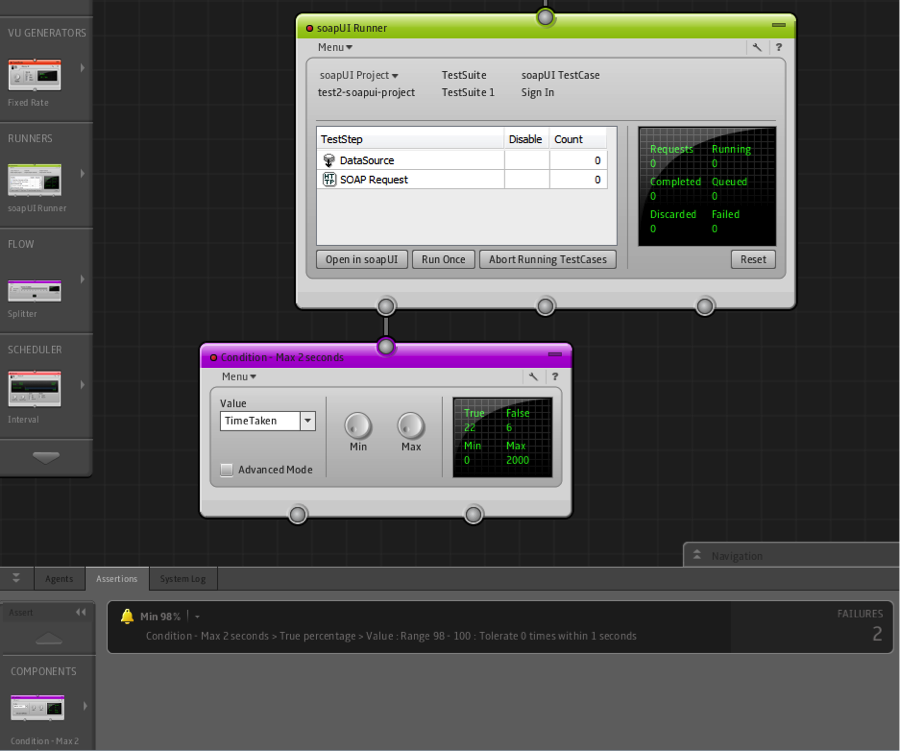Expand the Scheduler category arrow
900x751 pixels.
83,385
